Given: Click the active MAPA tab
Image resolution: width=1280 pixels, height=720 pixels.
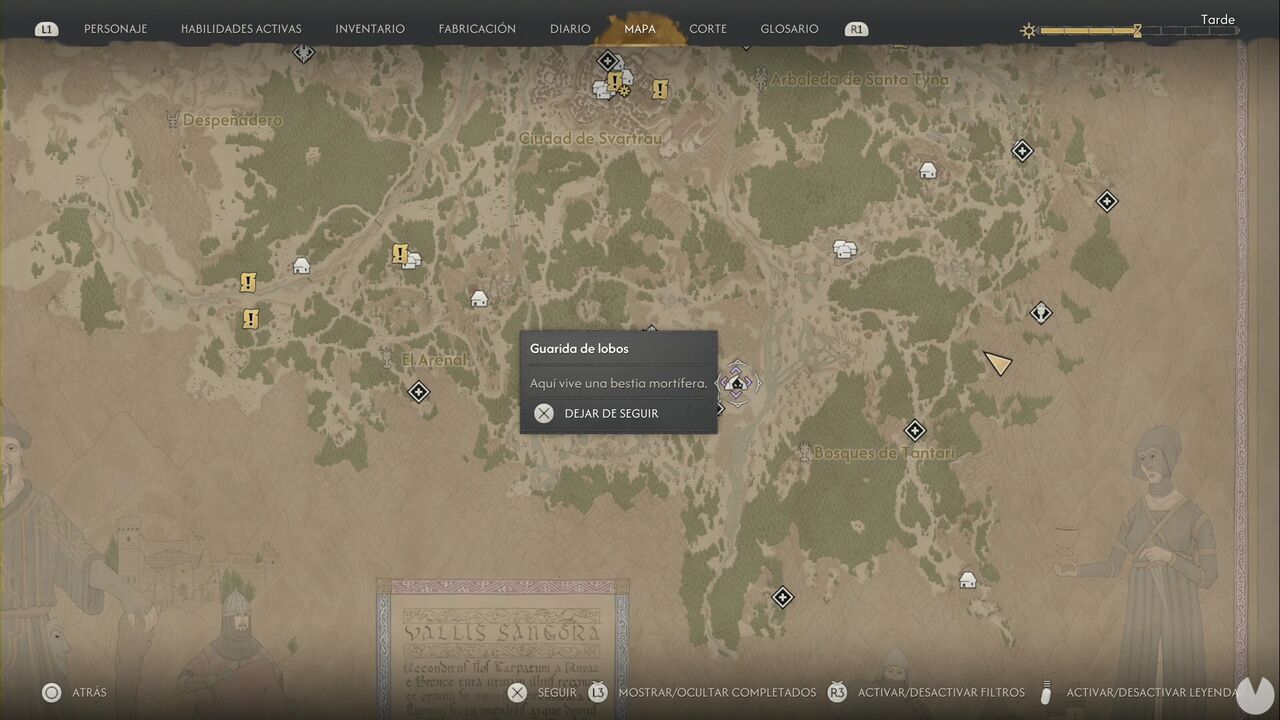Looking at the screenshot, I should (640, 29).
